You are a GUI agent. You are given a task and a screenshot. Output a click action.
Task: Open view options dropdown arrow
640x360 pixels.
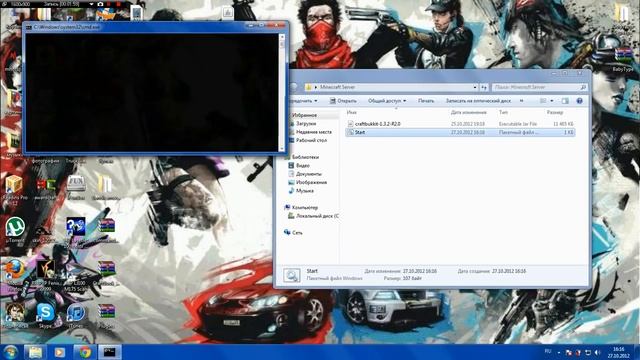coord(552,101)
